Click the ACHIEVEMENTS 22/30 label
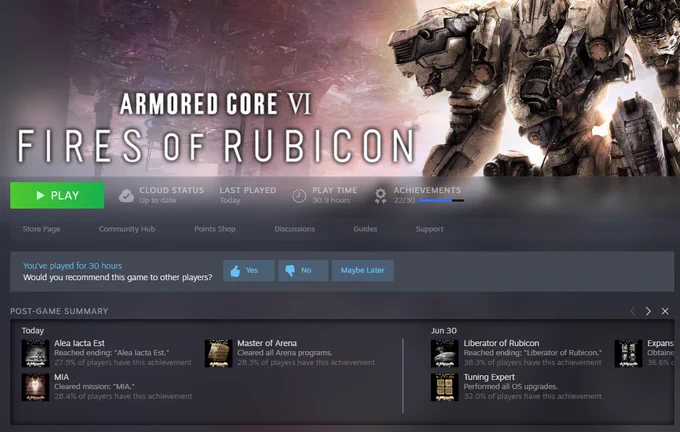Viewport: 680px width, 432px height. [427, 195]
